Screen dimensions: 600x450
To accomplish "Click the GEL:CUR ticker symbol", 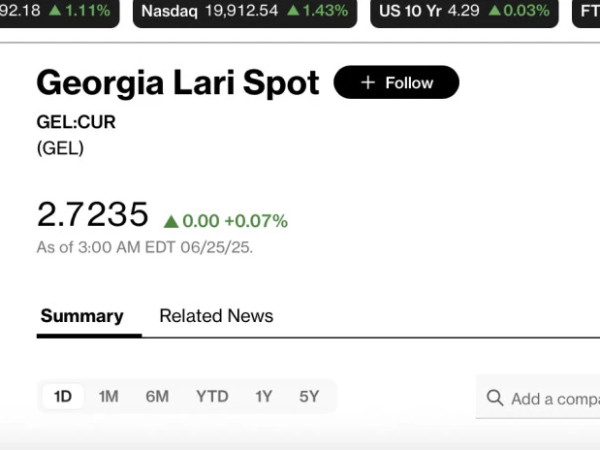I will pyautogui.click(x=76, y=122).
